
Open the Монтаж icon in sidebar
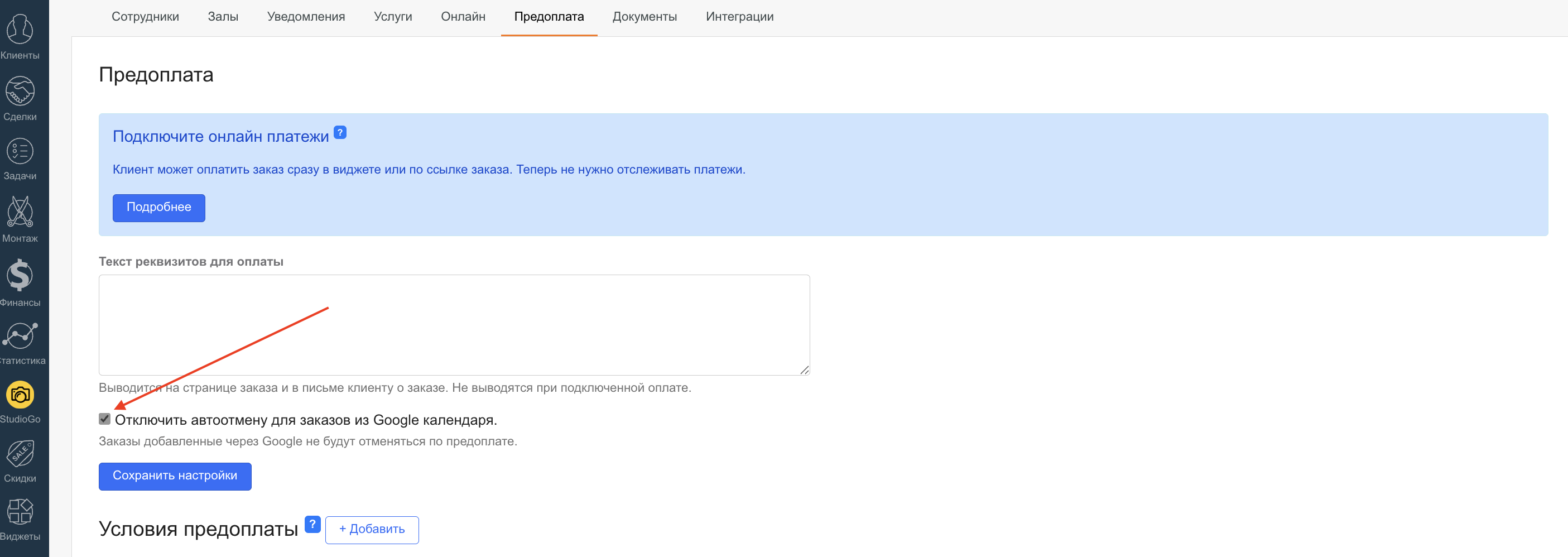pos(20,211)
